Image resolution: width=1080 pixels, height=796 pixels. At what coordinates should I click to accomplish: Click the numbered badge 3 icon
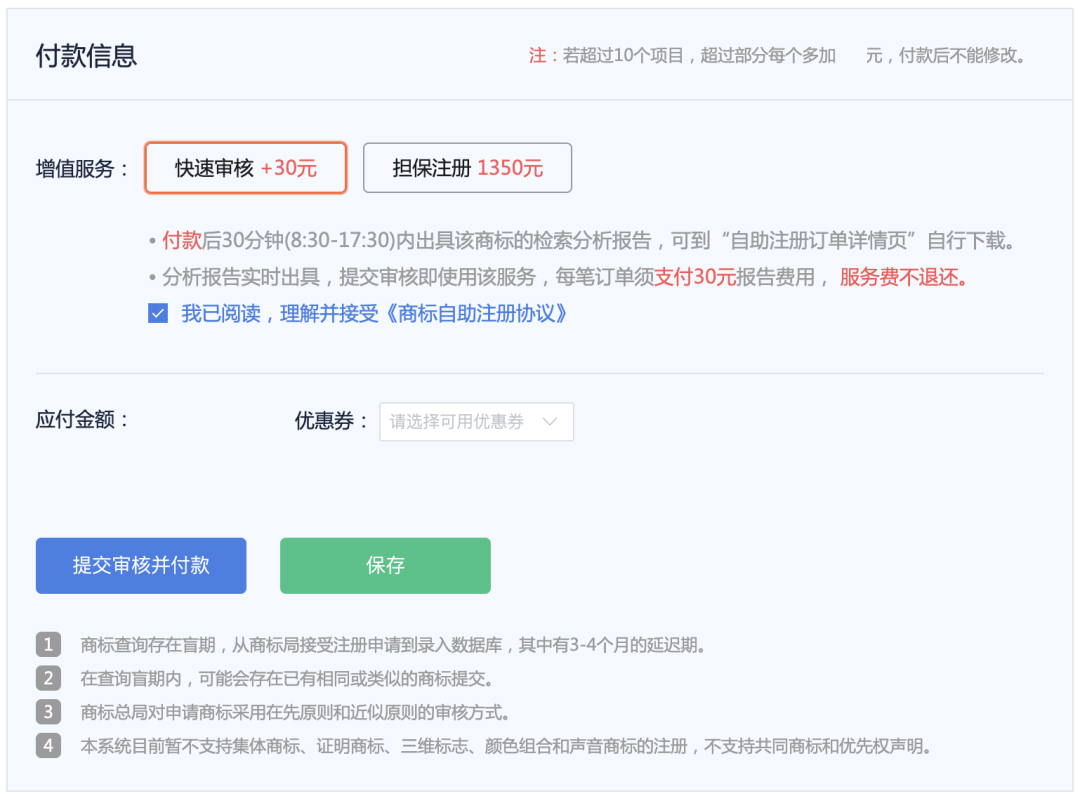pos(48,711)
